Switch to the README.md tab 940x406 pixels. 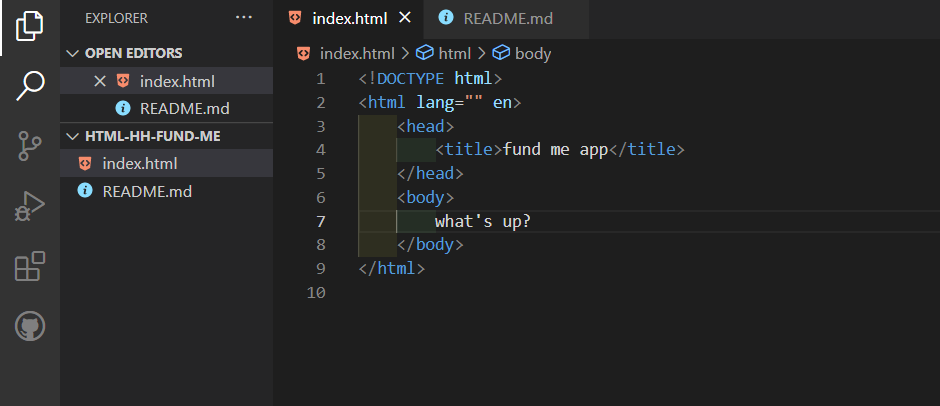[507, 19]
